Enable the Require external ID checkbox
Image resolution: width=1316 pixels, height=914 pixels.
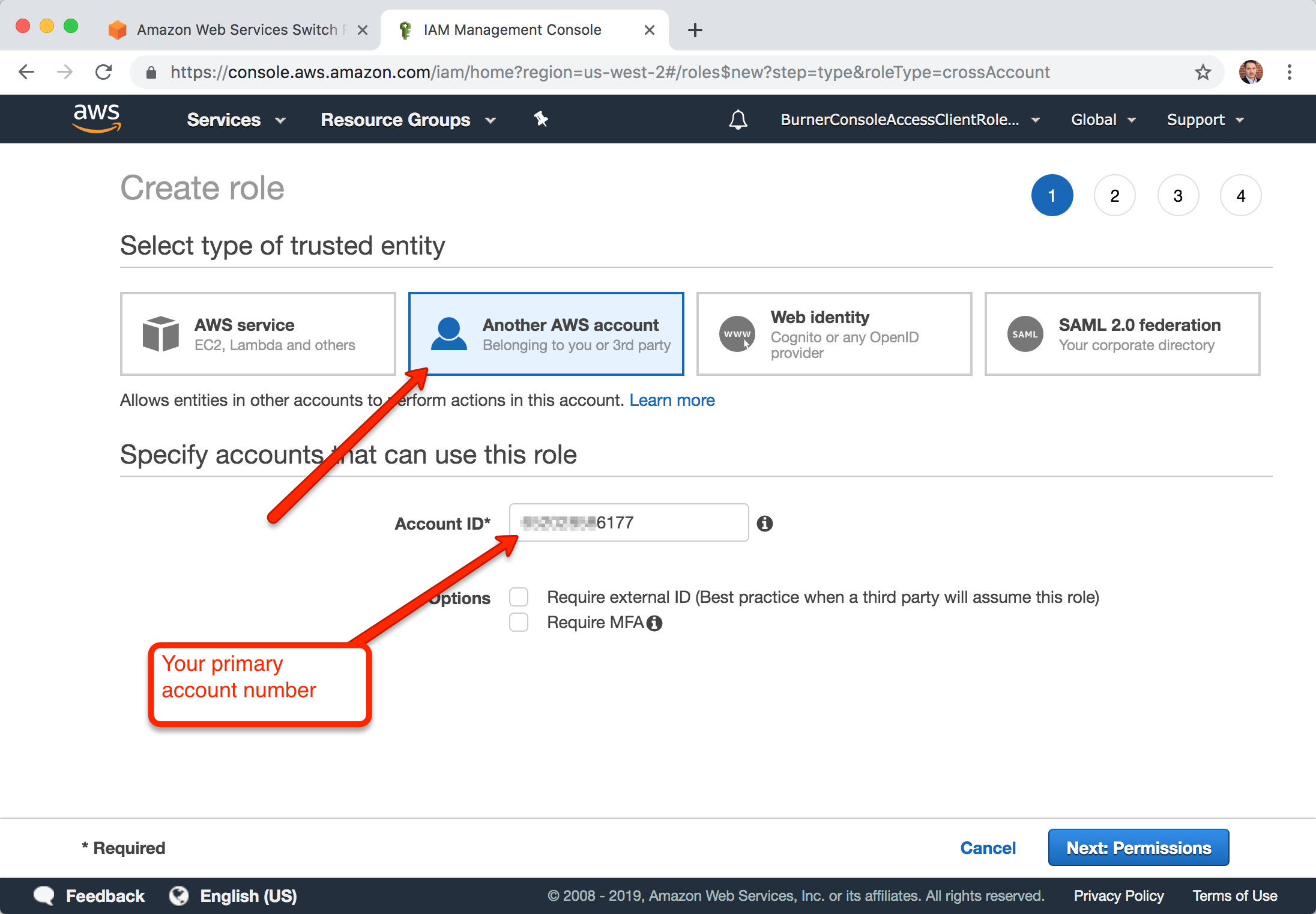click(519, 597)
